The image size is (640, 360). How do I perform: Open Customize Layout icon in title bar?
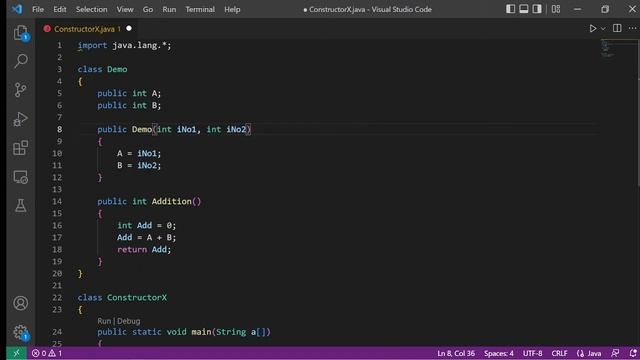coord(556,9)
